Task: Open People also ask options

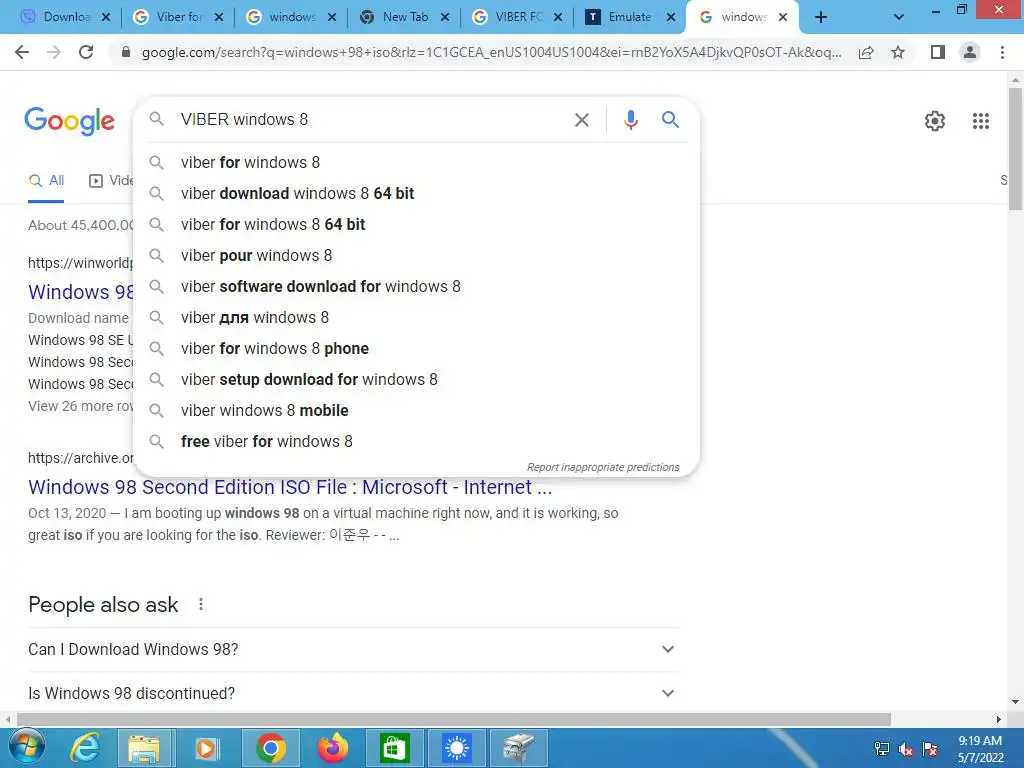Action: pyautogui.click(x=201, y=605)
